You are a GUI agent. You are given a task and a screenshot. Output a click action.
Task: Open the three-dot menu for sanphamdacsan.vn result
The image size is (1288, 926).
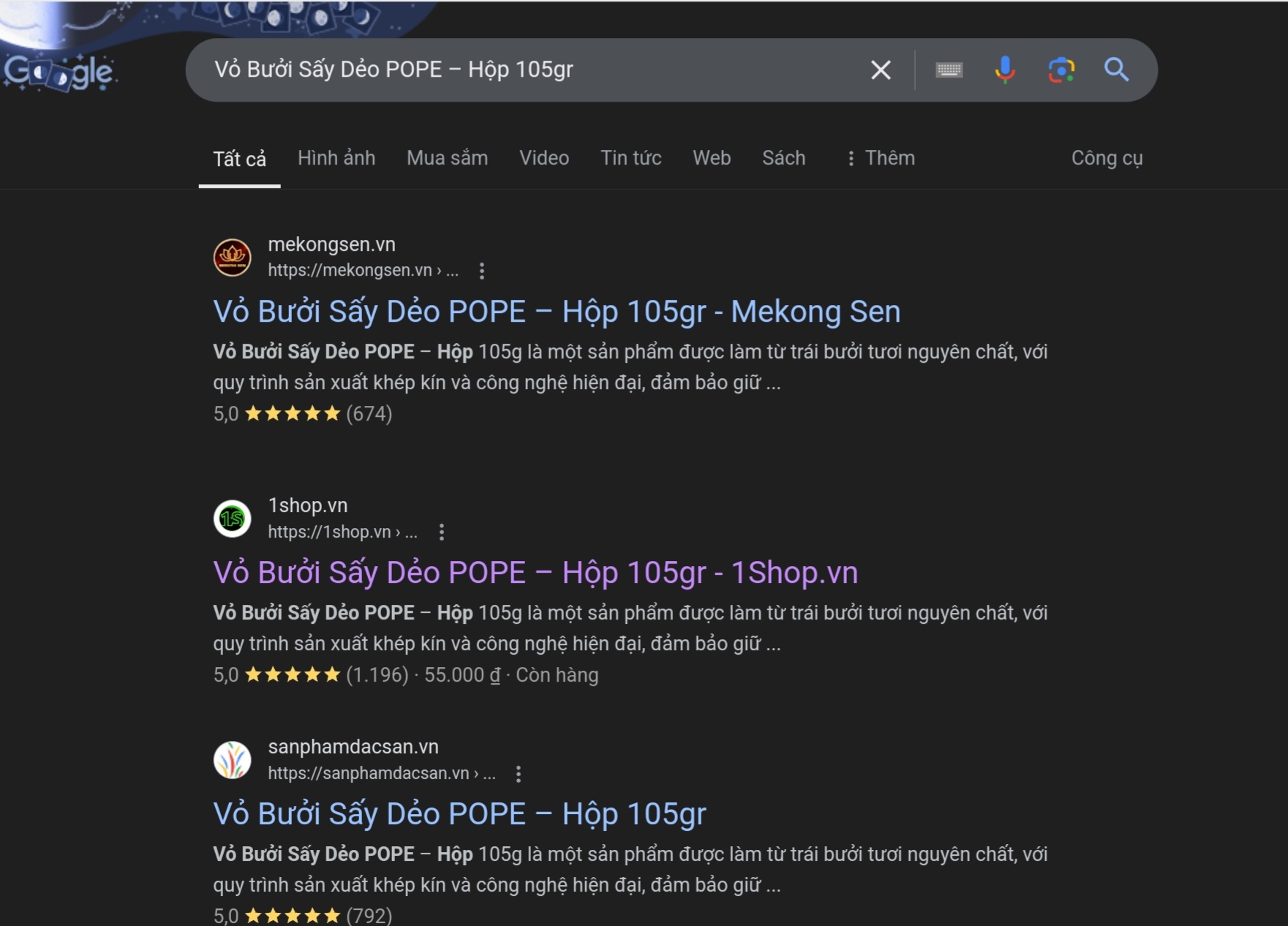[x=519, y=773]
